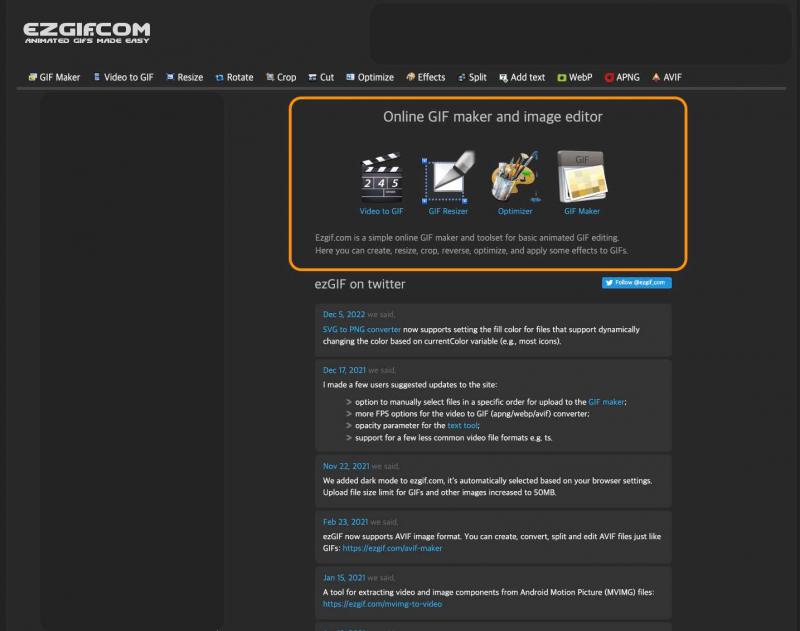
Task: Click the 'more FPS options for the video' line
Action: click(472, 414)
